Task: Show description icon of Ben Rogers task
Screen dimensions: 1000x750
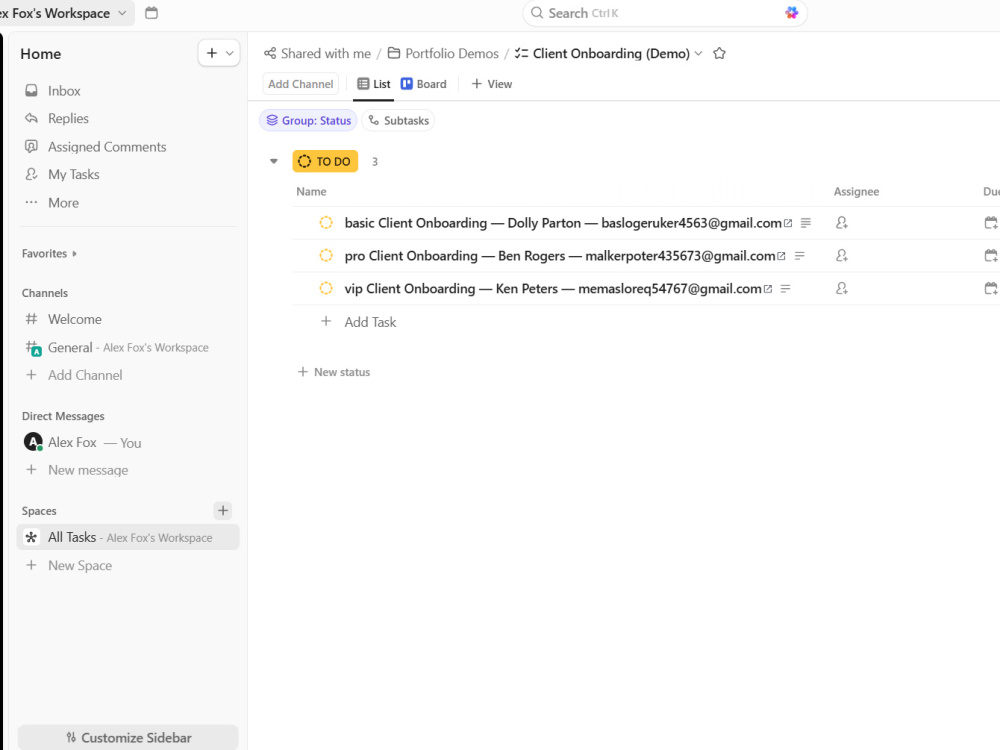Action: (x=800, y=256)
